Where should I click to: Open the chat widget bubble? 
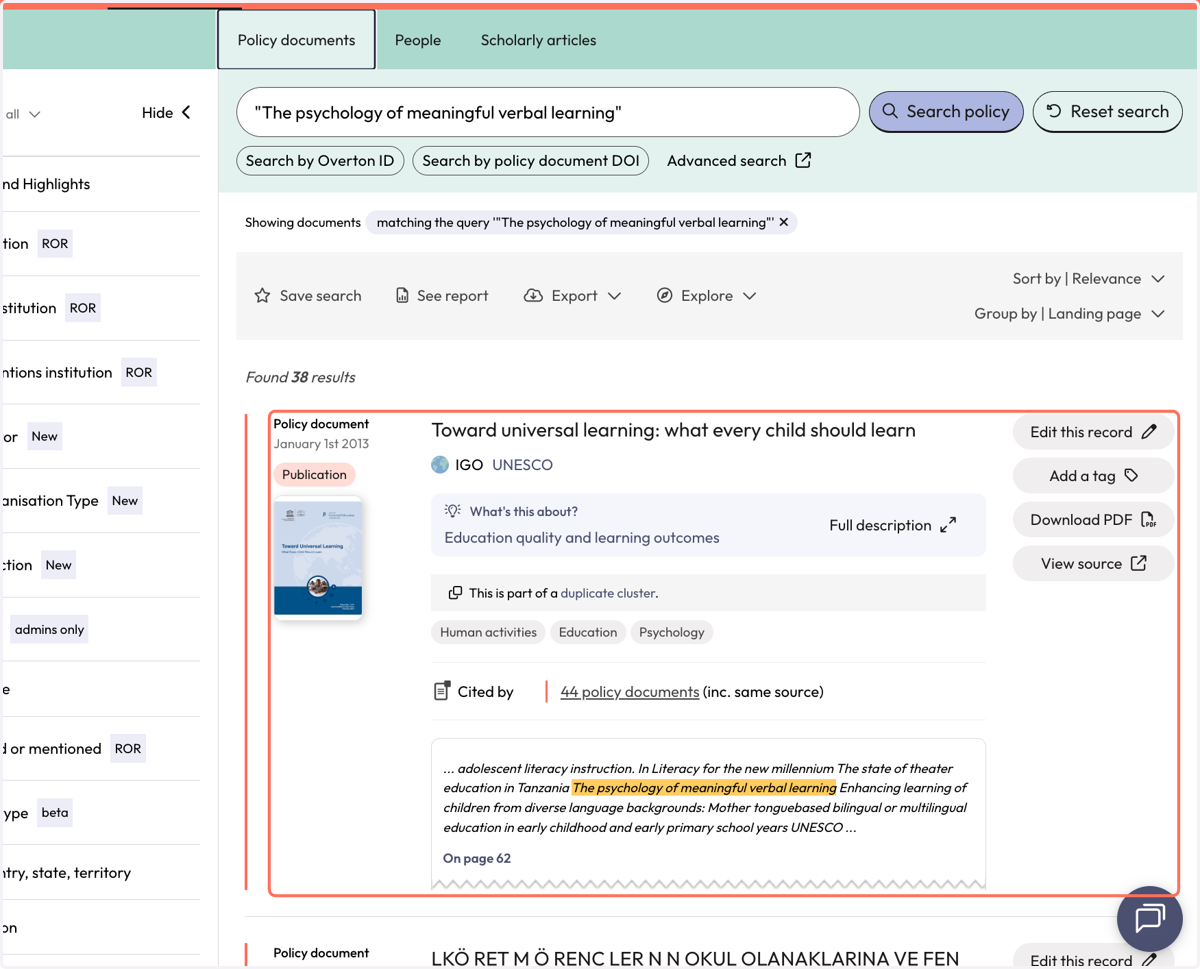[x=1150, y=918]
